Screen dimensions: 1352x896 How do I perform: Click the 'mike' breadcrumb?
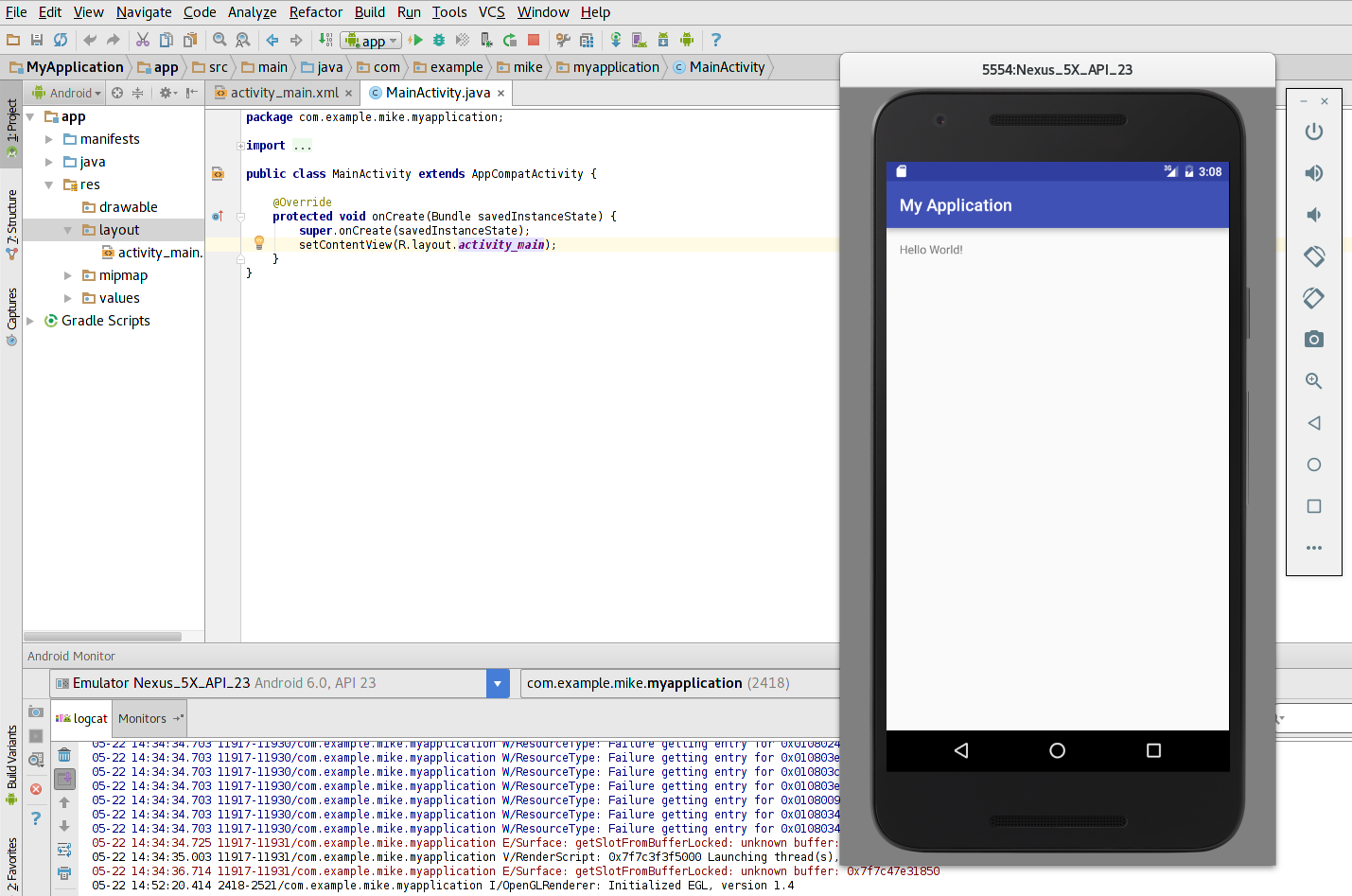527,67
